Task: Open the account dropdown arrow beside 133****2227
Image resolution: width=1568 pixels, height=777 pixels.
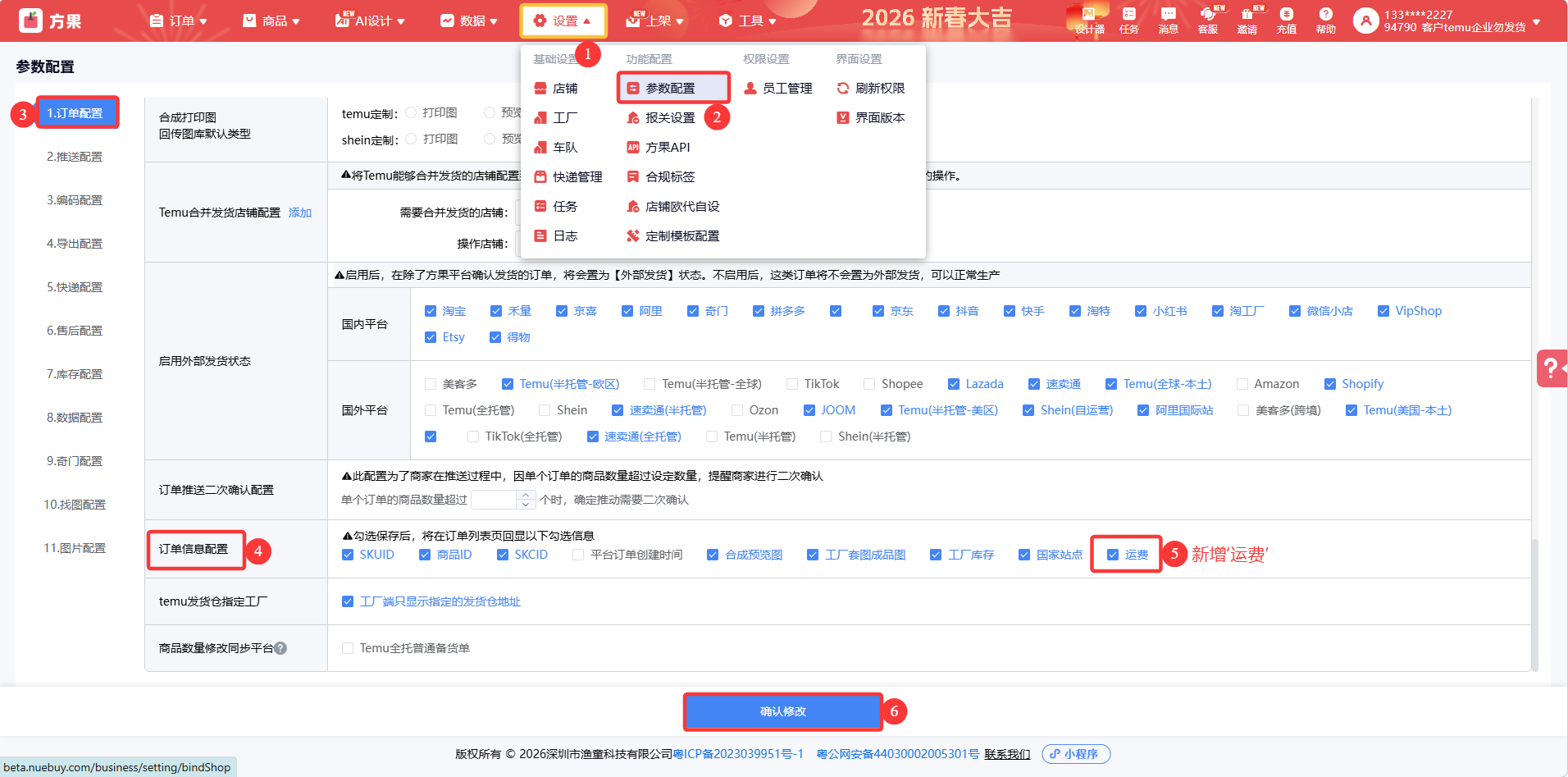Action: point(1536,21)
